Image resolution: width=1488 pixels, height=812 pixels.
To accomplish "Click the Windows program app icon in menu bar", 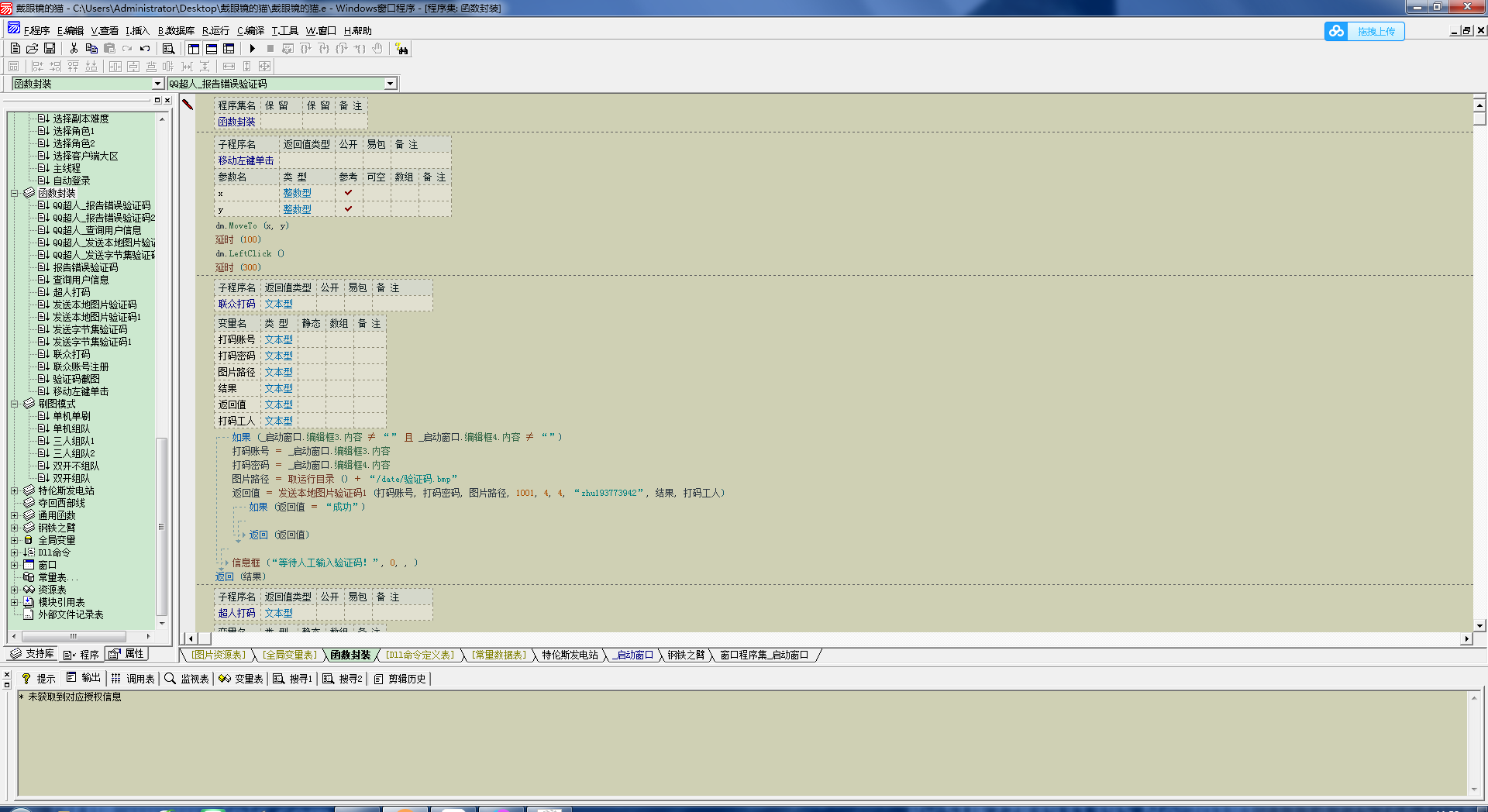I will pyautogui.click(x=13, y=29).
